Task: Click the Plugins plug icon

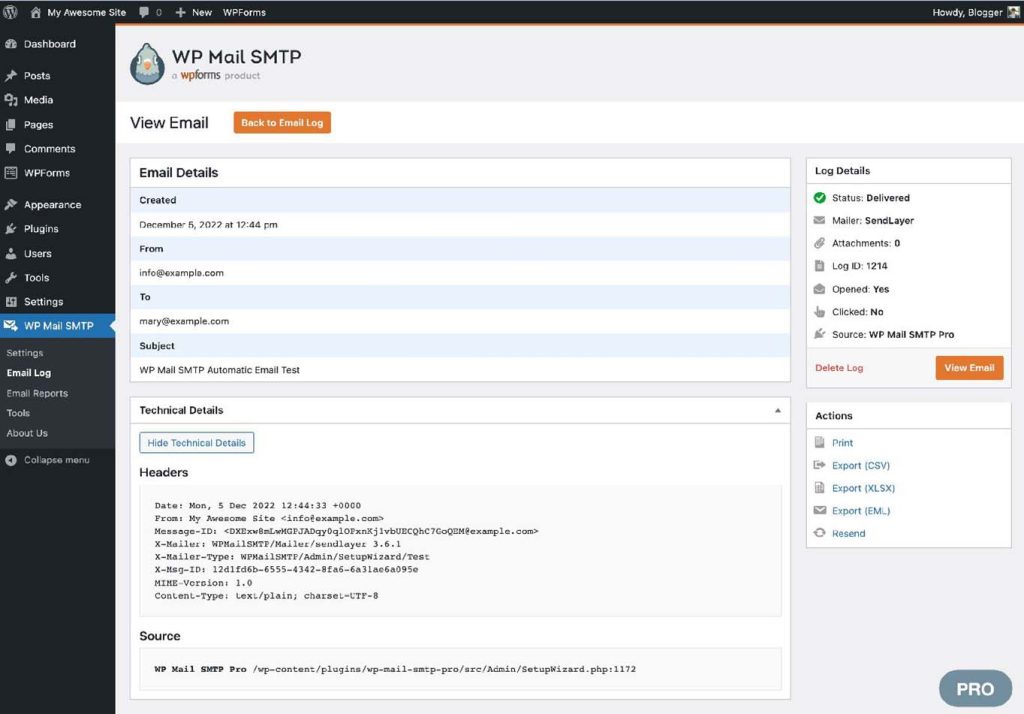Action: [10, 229]
